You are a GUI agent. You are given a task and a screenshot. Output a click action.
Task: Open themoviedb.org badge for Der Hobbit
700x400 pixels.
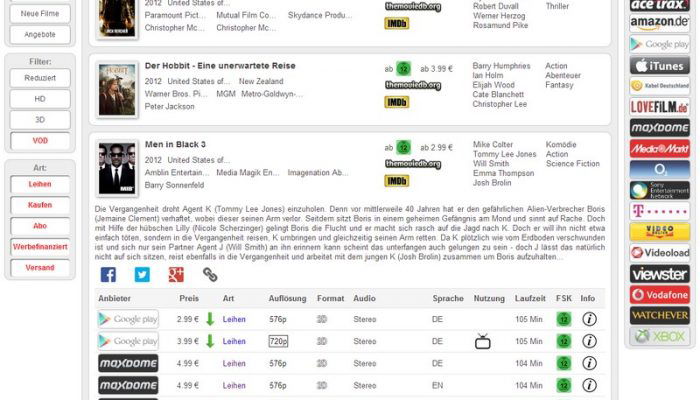[413, 85]
